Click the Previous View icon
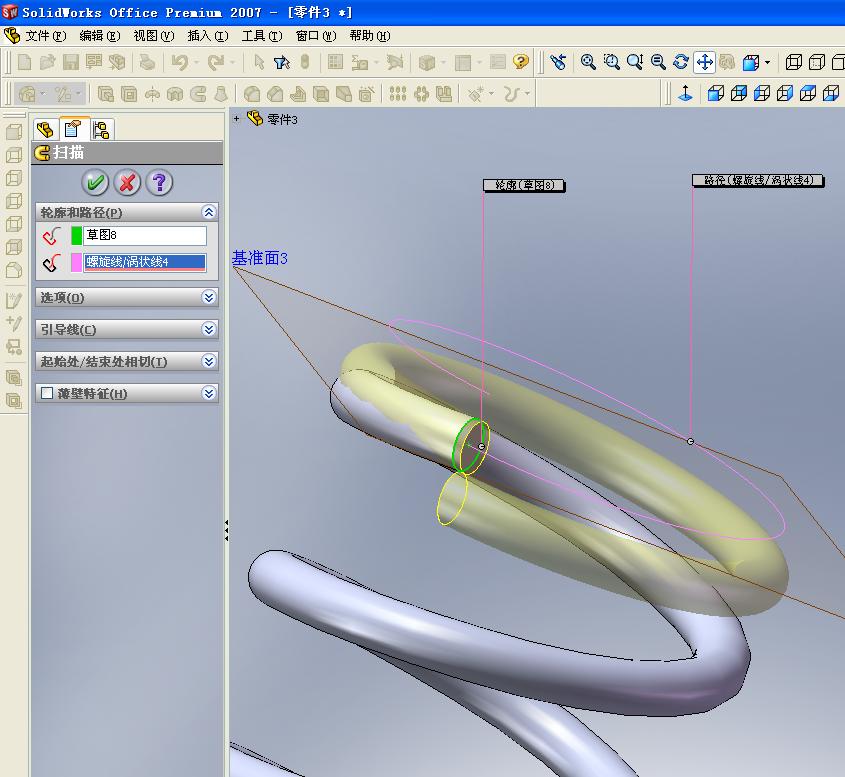This screenshot has height=777, width=845. point(558,62)
